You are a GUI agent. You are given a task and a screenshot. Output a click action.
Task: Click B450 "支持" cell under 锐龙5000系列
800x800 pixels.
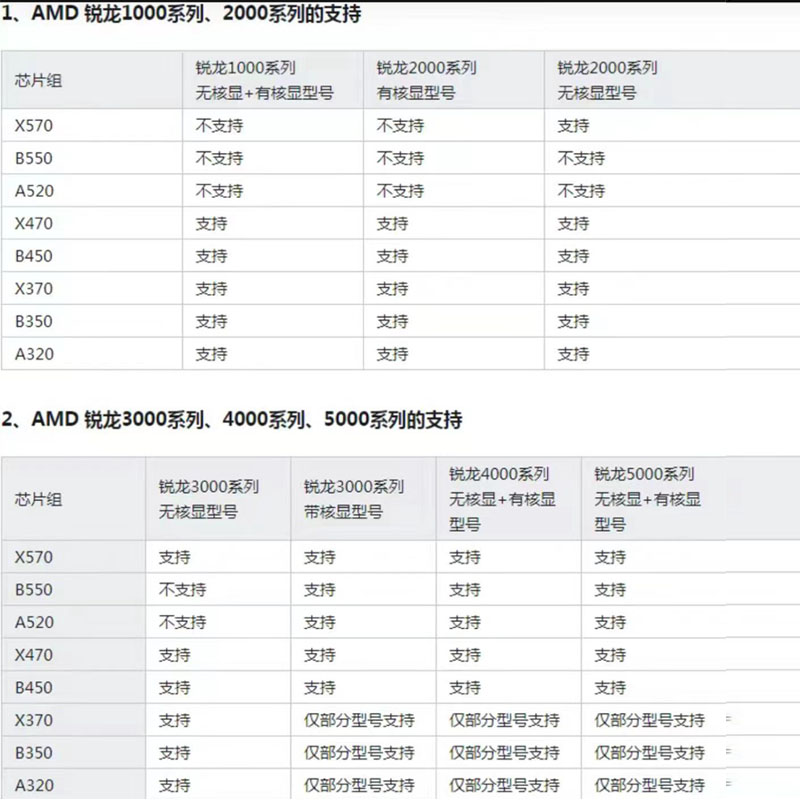click(x=610, y=688)
